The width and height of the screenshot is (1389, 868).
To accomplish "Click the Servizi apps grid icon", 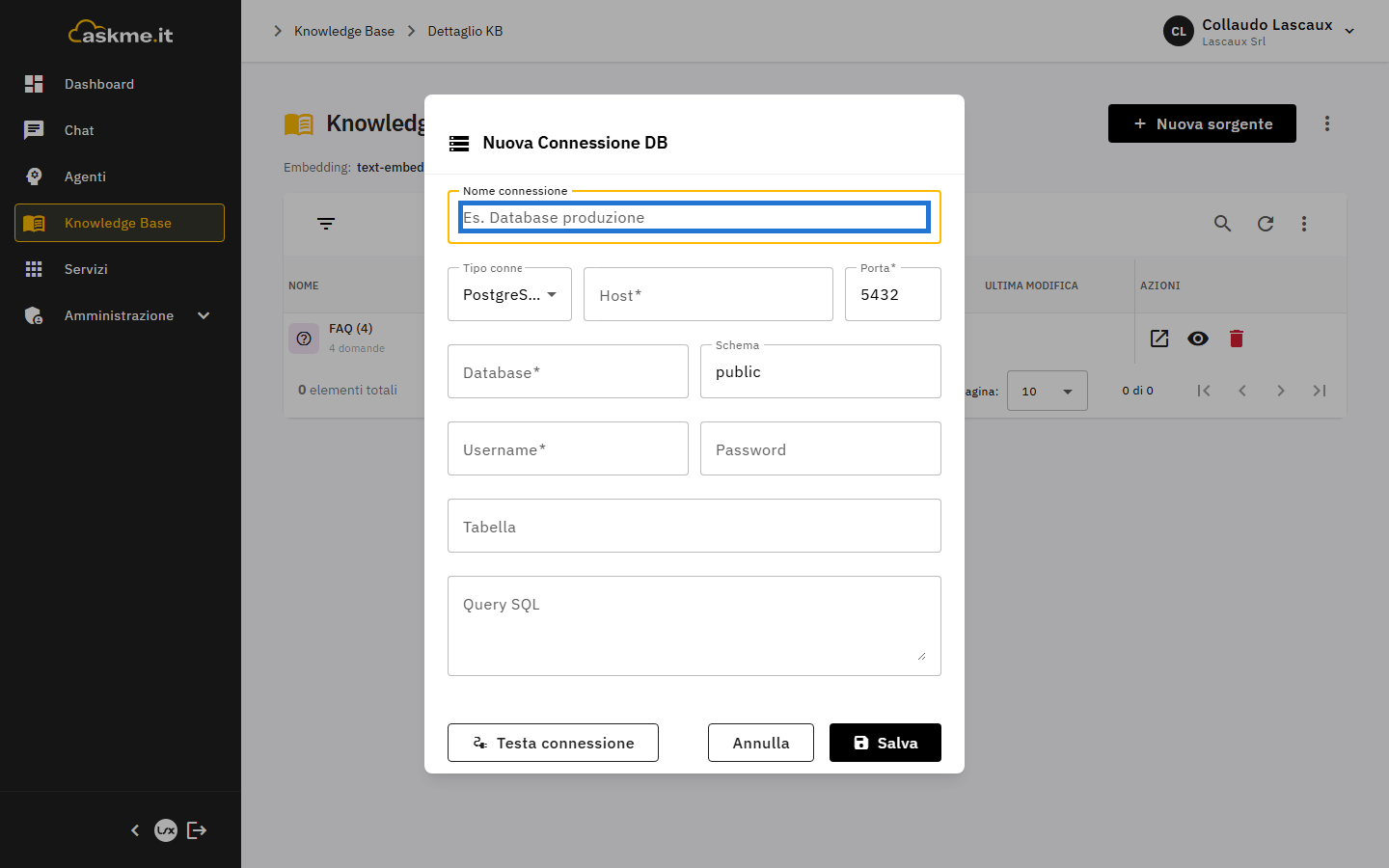I will [34, 269].
